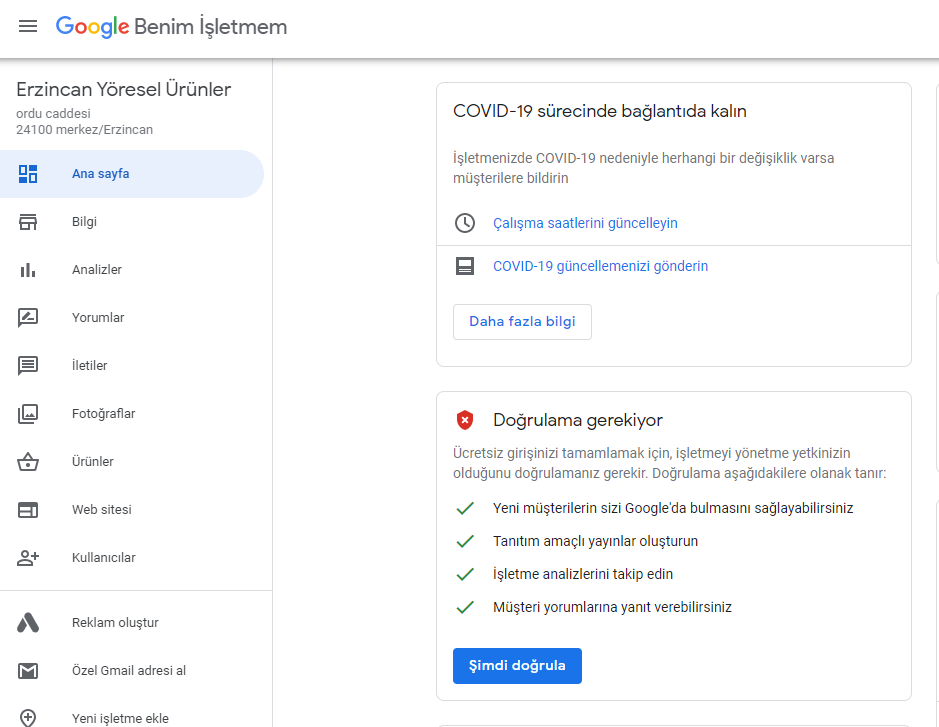
Task: Click Çalışma saatlerini güncelleyin link
Action: coord(585,223)
